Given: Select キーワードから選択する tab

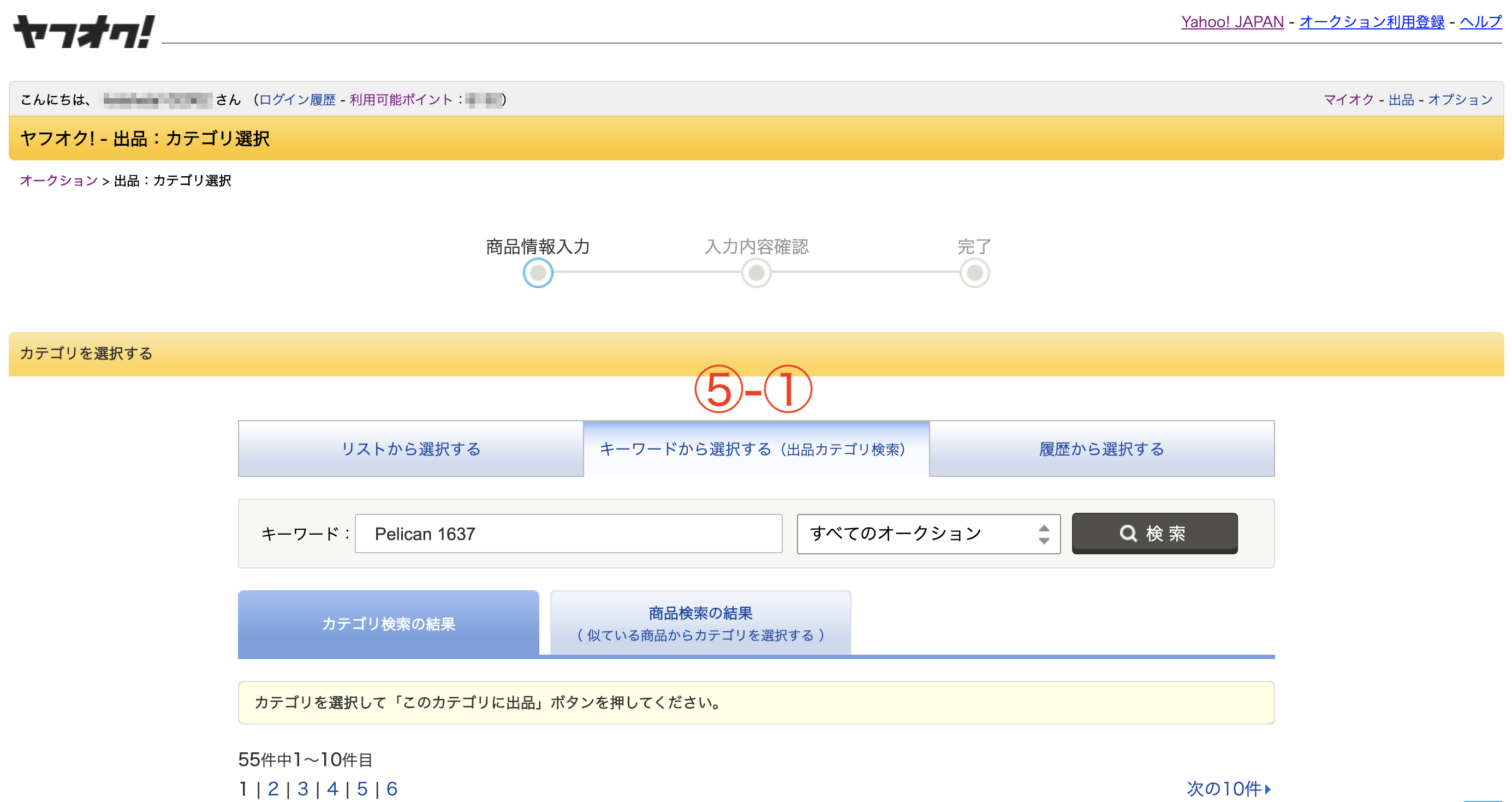Looking at the screenshot, I should 756,449.
